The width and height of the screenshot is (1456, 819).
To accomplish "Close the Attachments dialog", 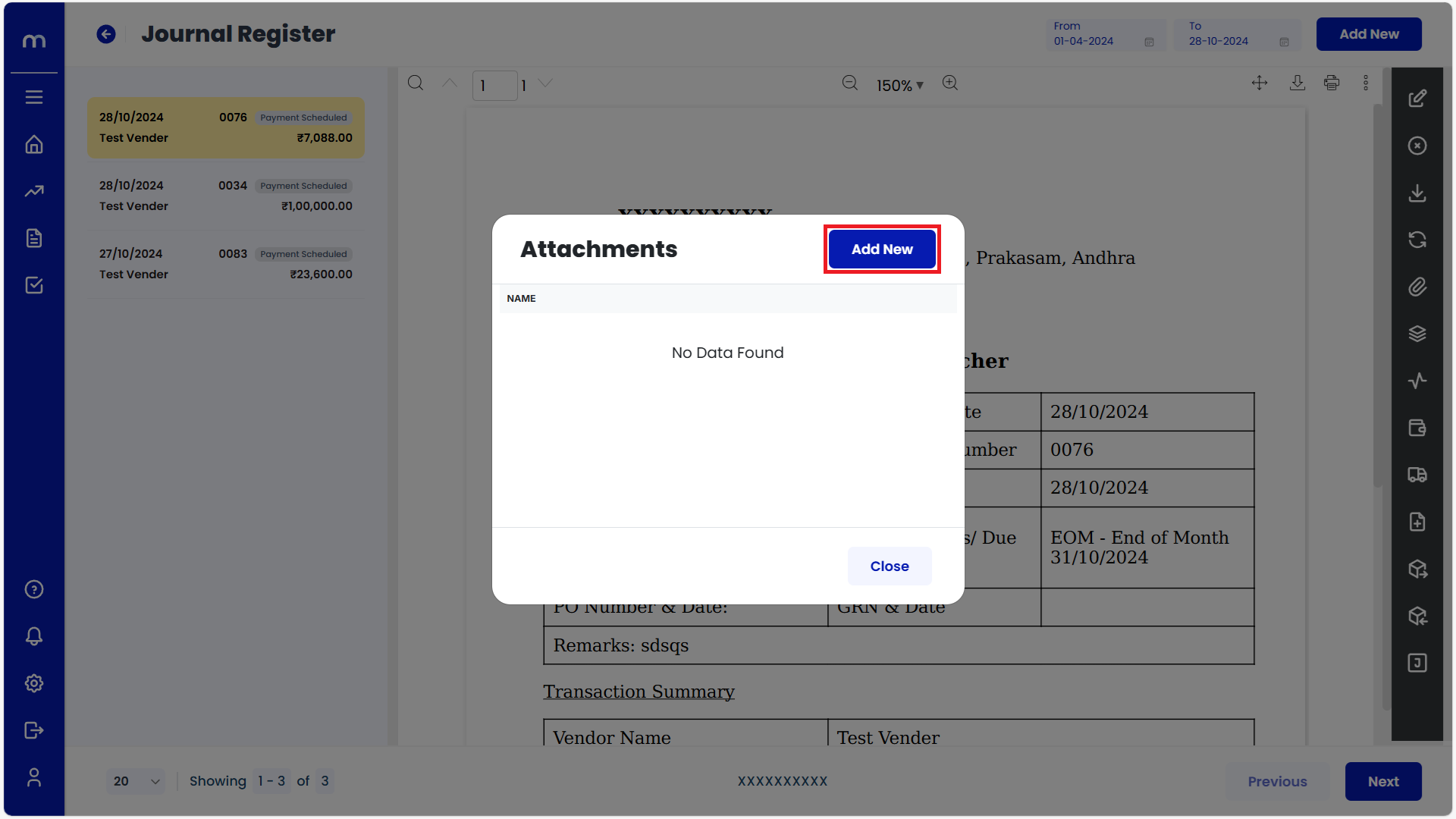I will coord(889,566).
